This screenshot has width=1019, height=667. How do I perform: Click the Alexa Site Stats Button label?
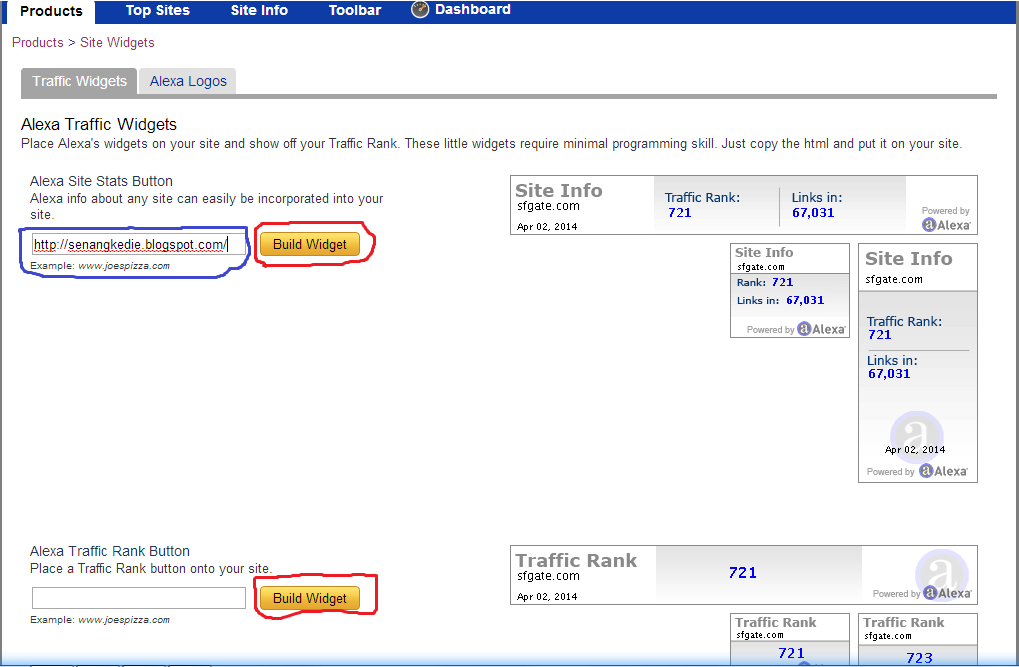[101, 181]
